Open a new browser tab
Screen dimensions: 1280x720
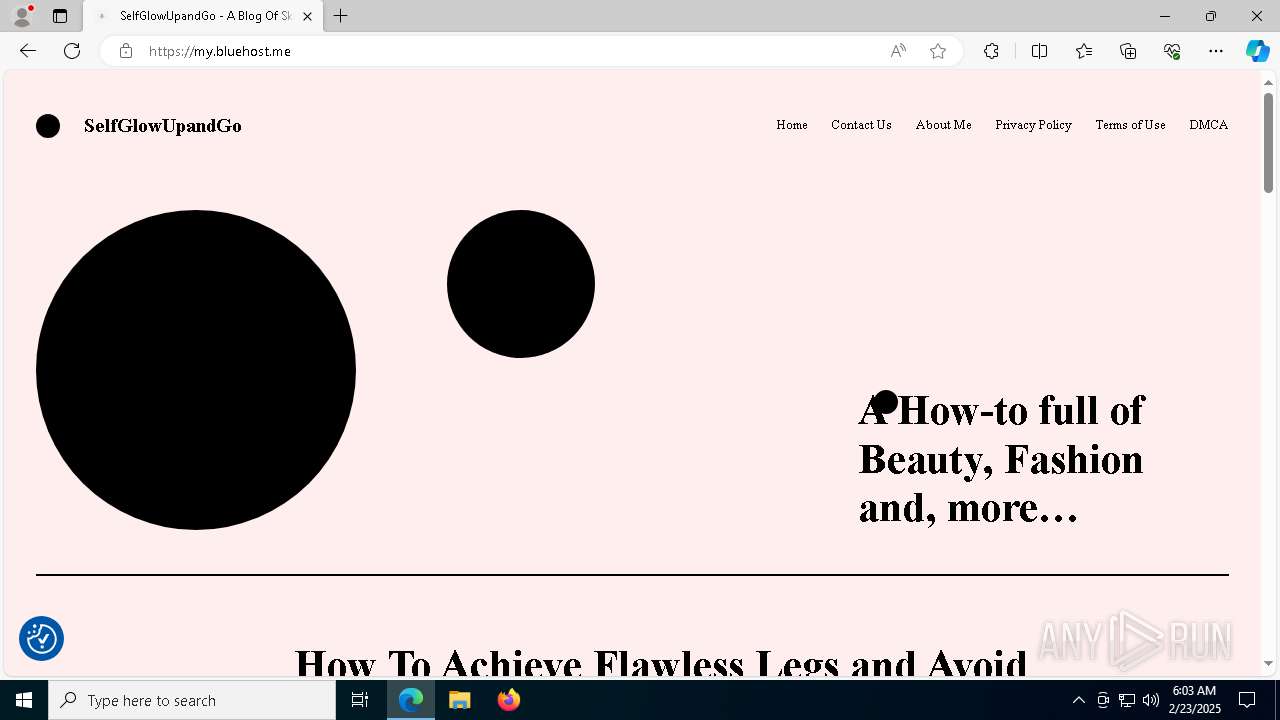(341, 16)
